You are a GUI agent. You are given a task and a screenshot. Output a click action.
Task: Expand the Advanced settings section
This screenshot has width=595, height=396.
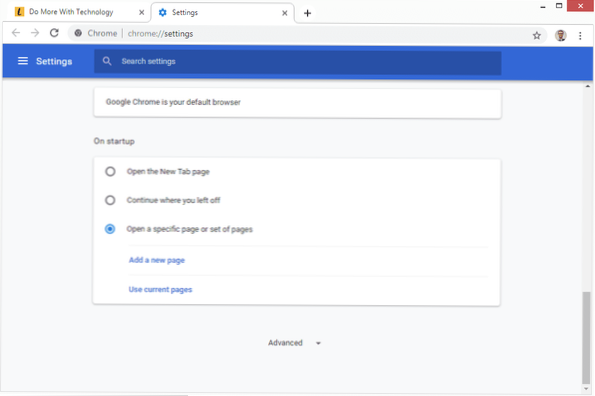[294, 343]
